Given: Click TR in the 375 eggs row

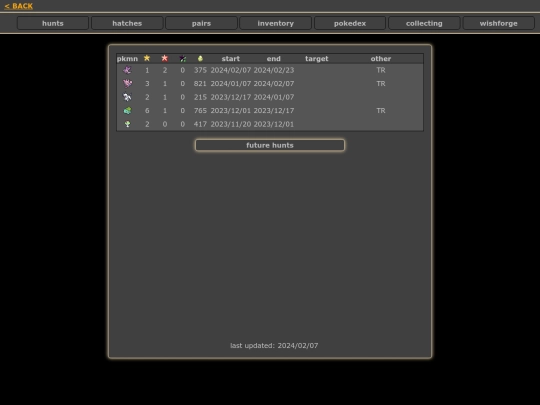Looking at the screenshot, I should click(381, 70).
